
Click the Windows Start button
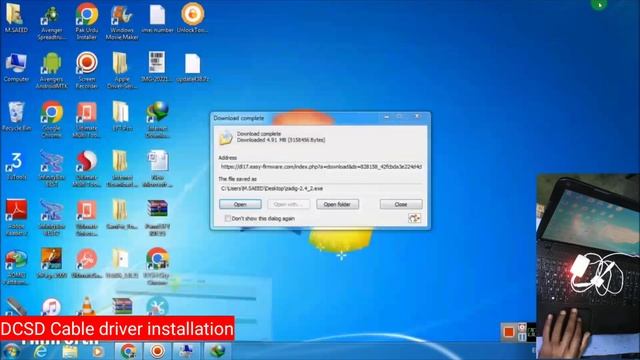click(x=11, y=351)
